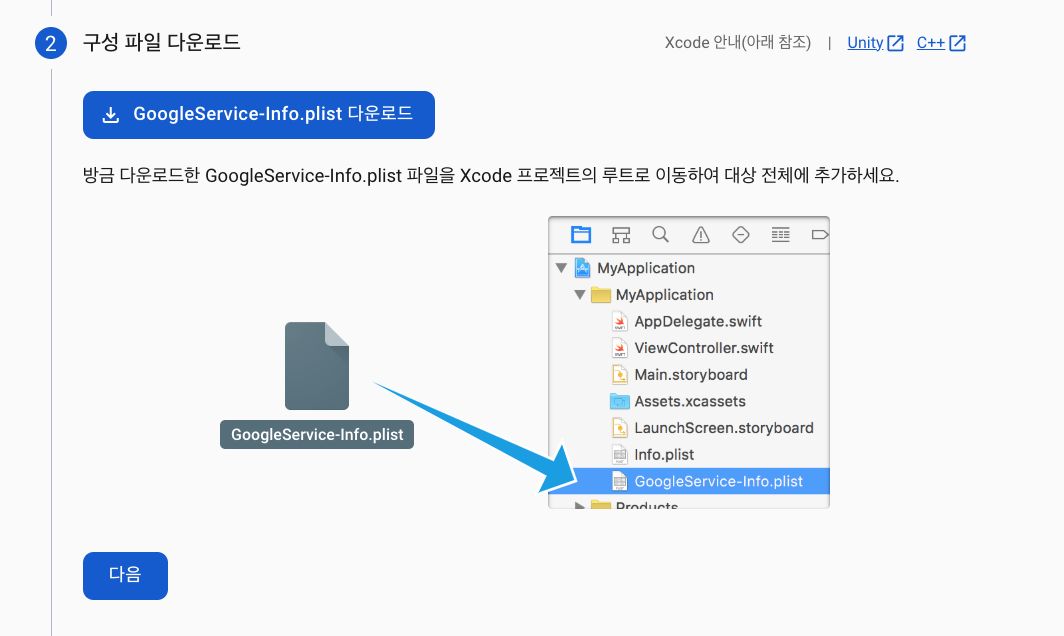The image size is (1064, 636).
Task: Select Info.plist in the file tree
Action: click(664, 455)
